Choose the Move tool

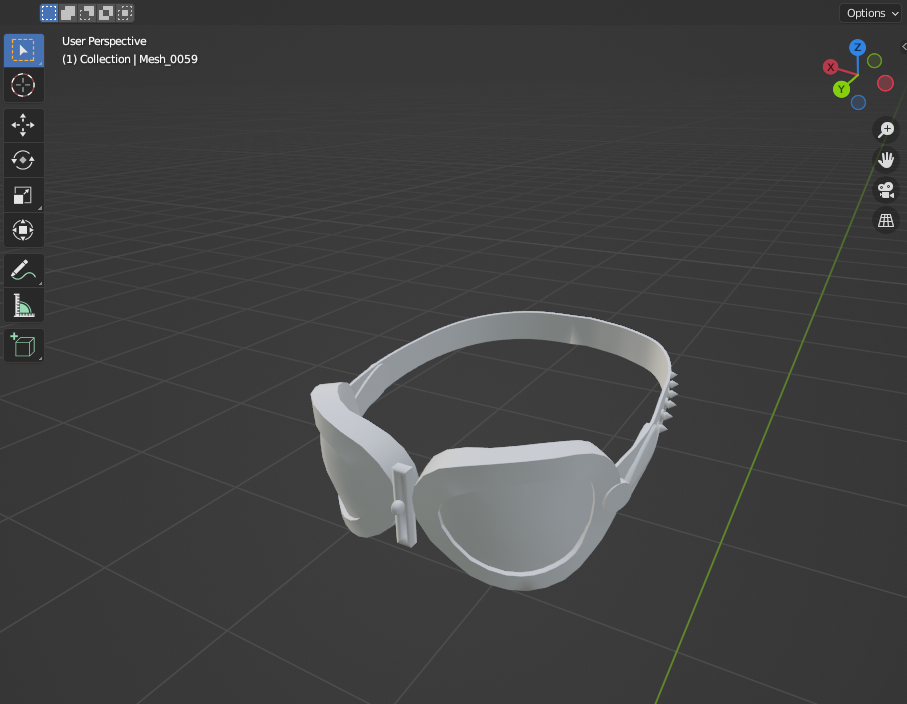[x=23, y=125]
